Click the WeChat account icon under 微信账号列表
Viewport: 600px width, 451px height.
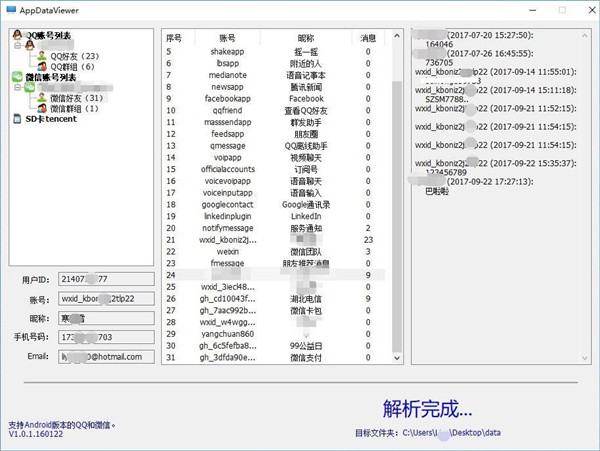click(30, 88)
